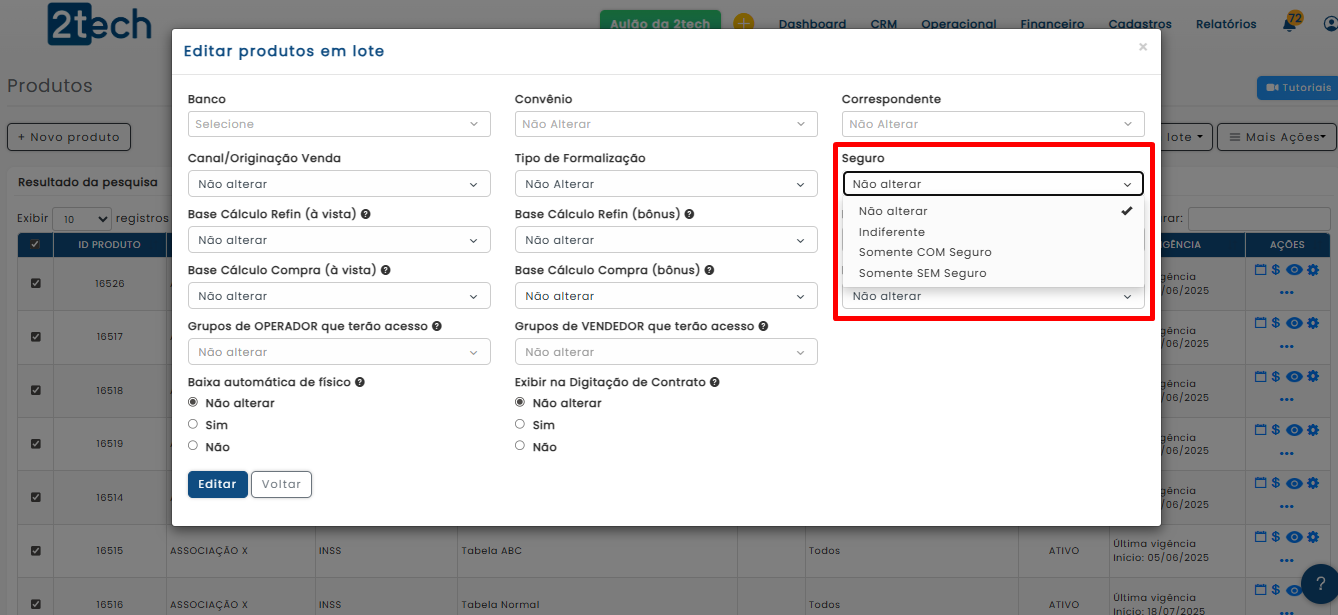Click the Voltar button

(281, 484)
